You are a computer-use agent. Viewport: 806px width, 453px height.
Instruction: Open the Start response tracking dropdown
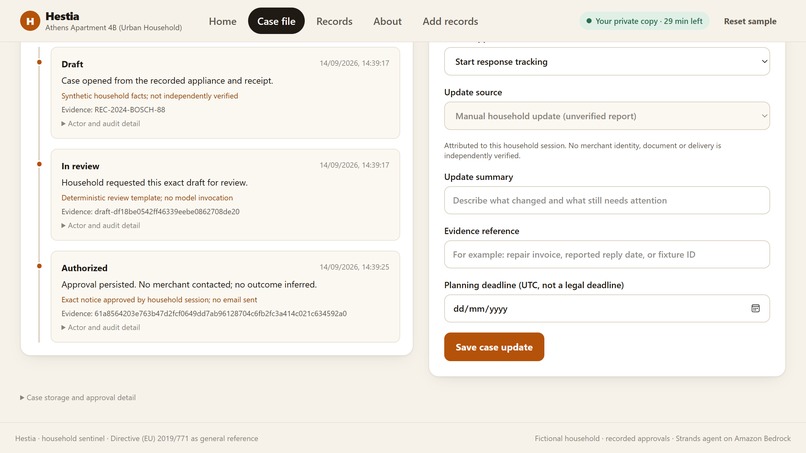[x=607, y=62]
